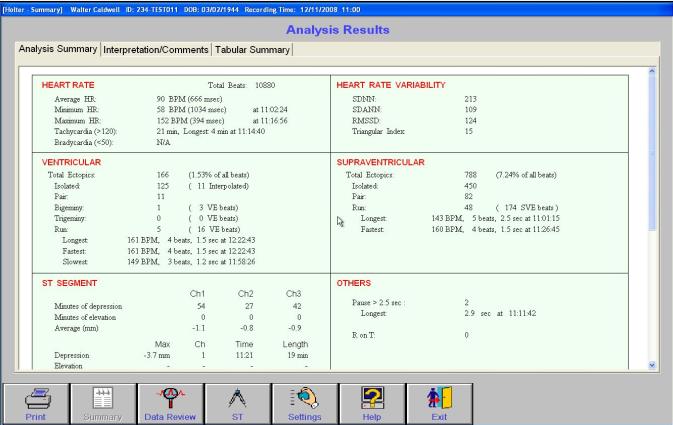Click the R on T label
Image resolution: width=673 pixels, height=425 pixels.
tap(363, 336)
